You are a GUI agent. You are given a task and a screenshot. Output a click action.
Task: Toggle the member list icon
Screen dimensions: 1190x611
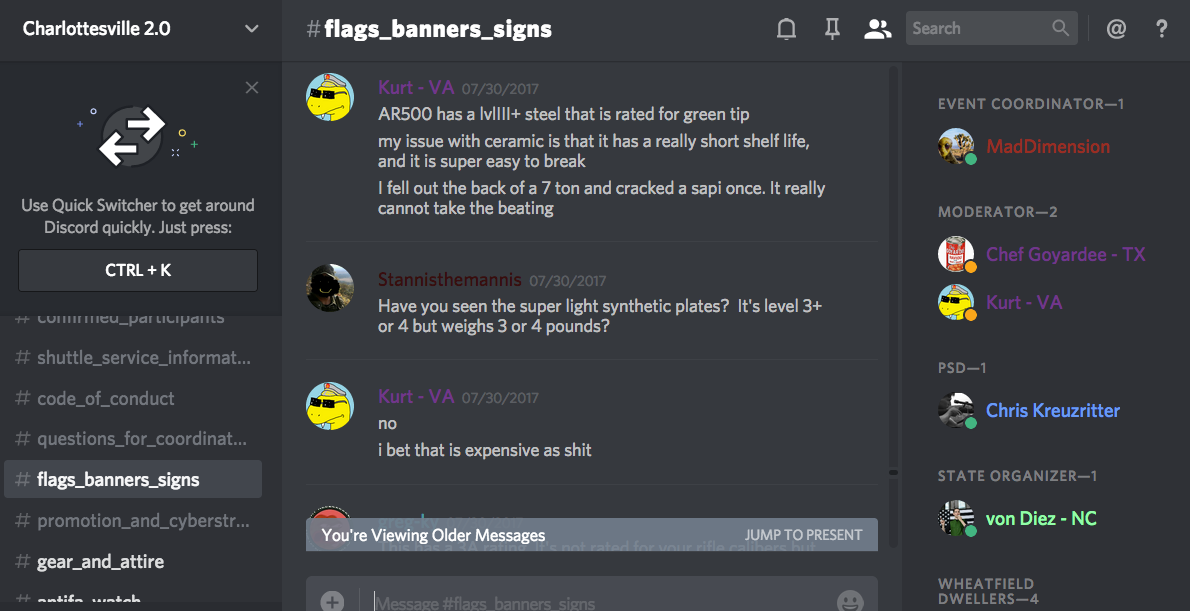tap(877, 29)
